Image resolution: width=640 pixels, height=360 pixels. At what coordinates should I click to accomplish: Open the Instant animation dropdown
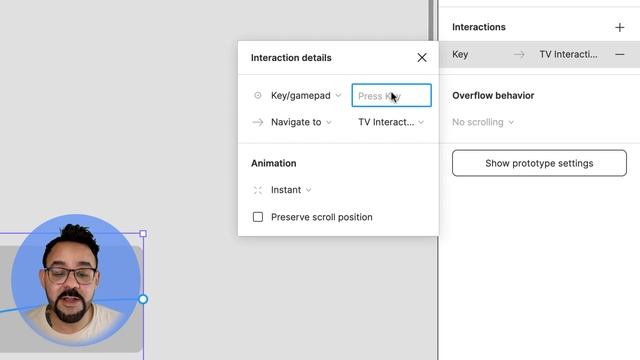point(291,190)
